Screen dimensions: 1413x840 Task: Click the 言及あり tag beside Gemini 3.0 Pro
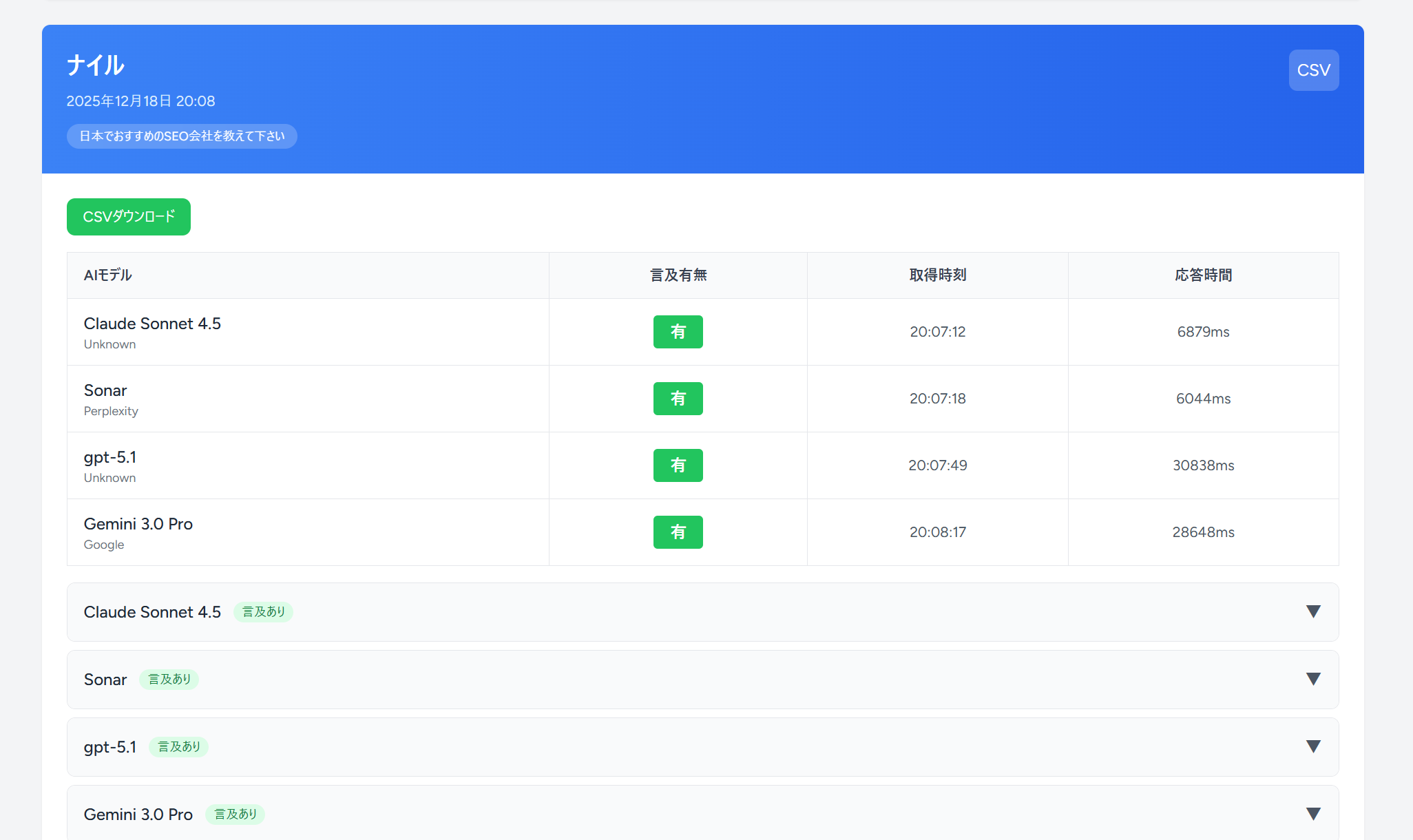tap(235, 814)
